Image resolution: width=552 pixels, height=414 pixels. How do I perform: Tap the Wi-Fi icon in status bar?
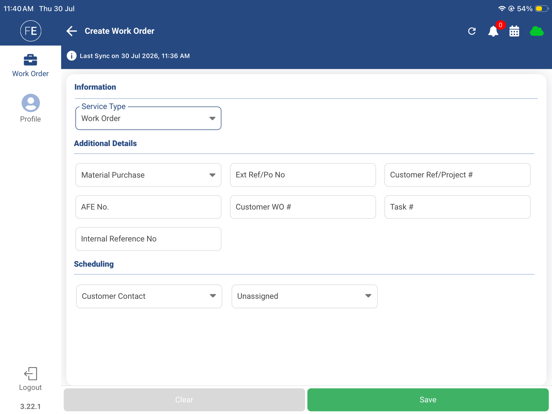[502, 8]
